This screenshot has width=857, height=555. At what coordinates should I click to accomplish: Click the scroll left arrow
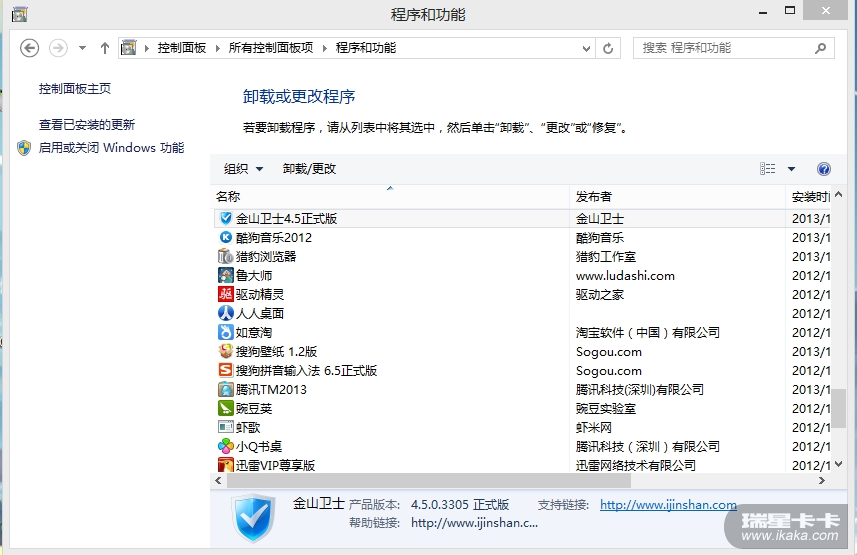pos(219,481)
